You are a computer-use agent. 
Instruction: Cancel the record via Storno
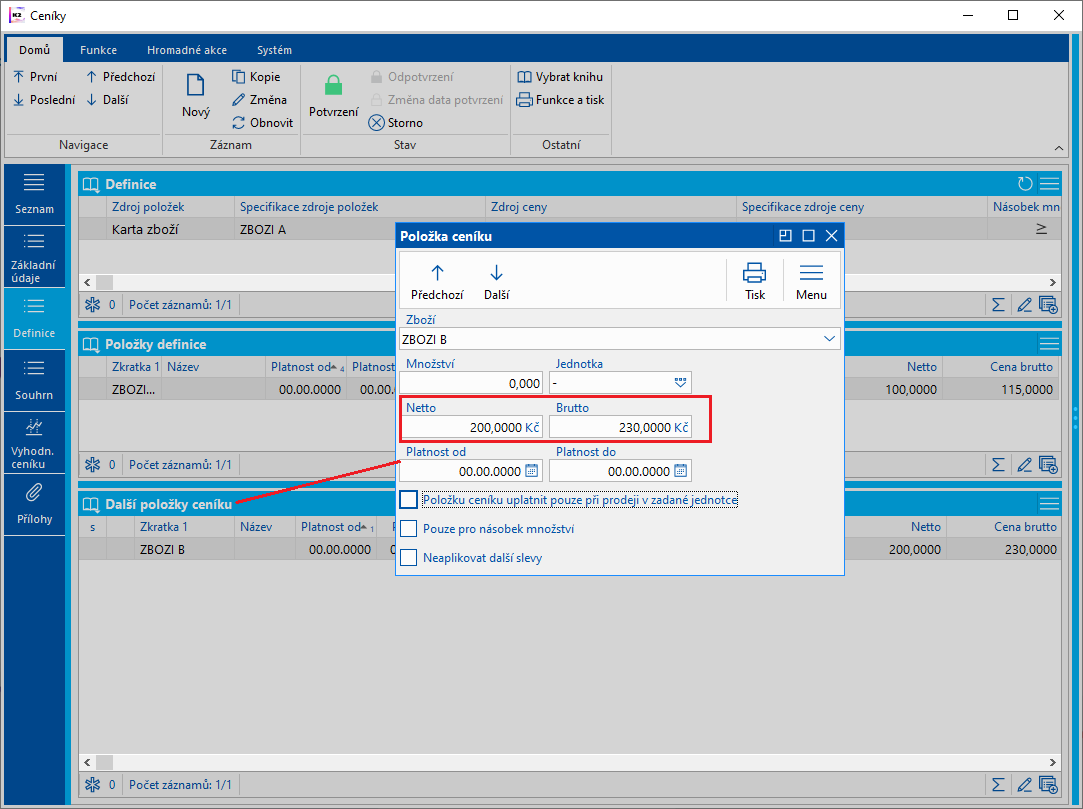pos(396,122)
